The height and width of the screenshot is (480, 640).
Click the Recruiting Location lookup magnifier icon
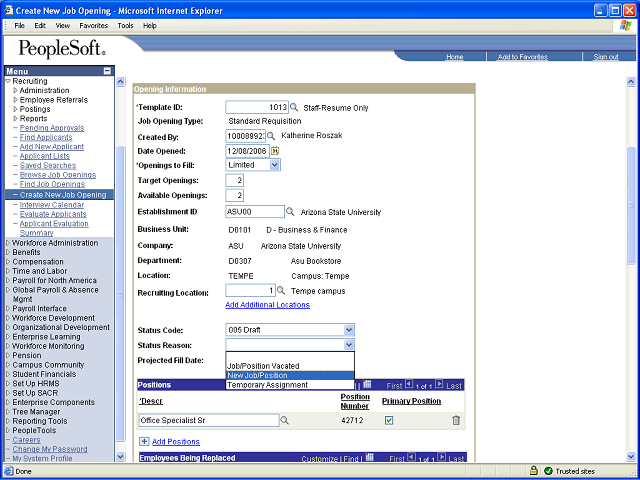click(x=281, y=291)
